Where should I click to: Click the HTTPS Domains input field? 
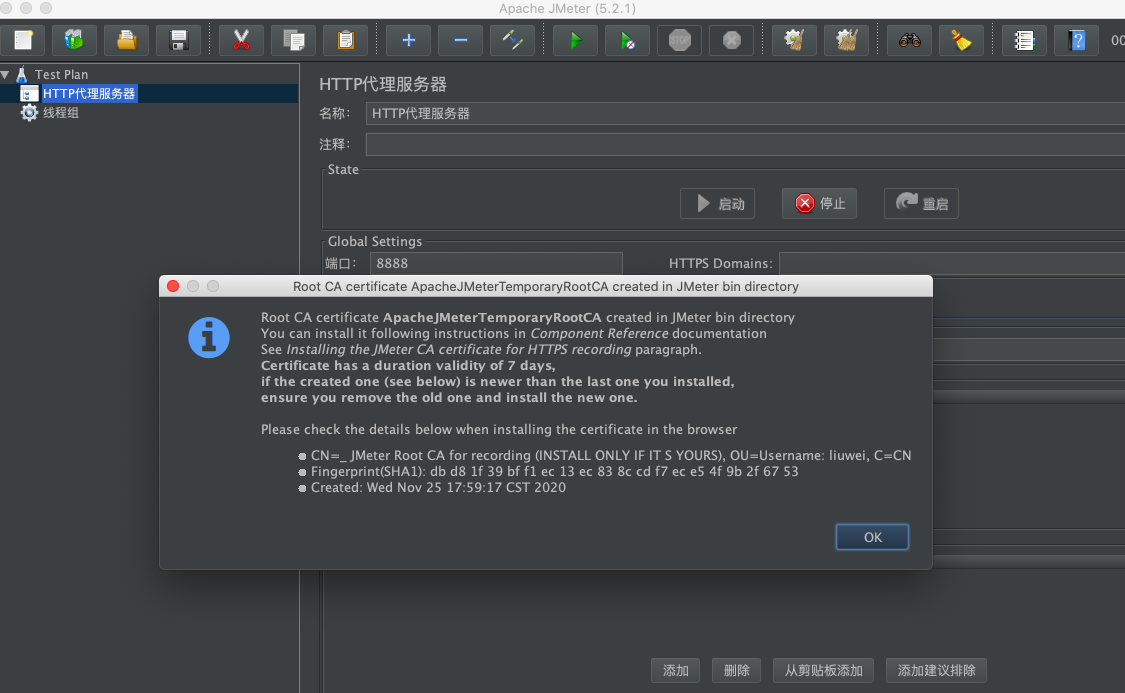click(x=952, y=263)
